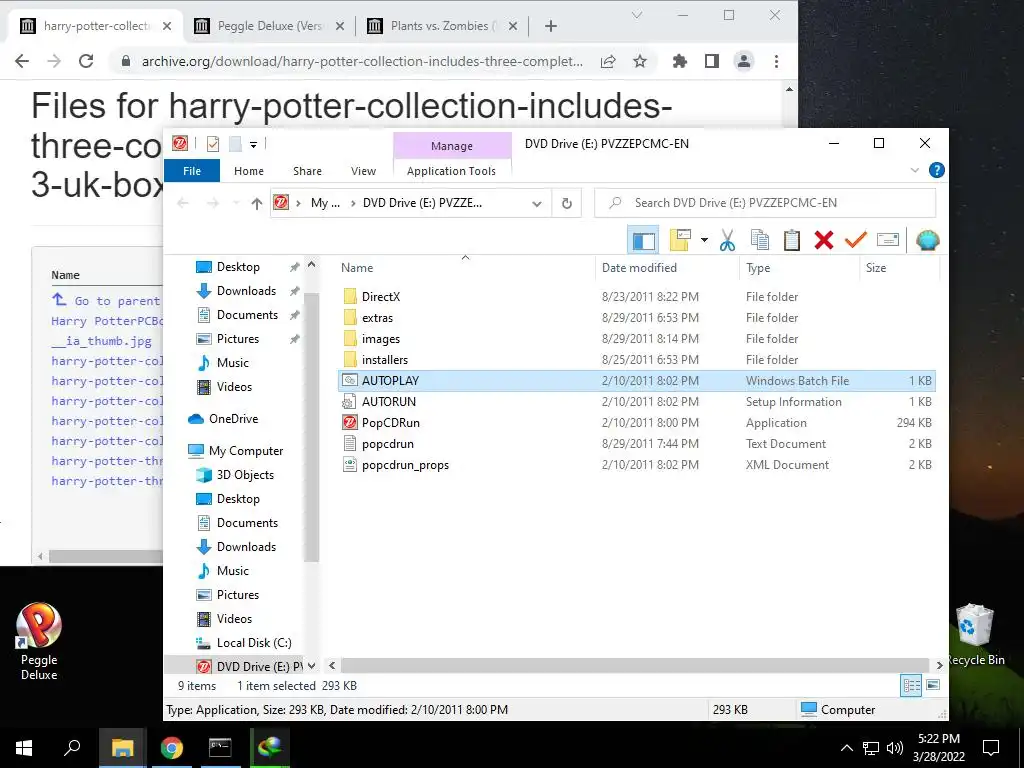Switch to the Peggle Deluxe Chrome tab
The image size is (1024, 768).
[270, 26]
